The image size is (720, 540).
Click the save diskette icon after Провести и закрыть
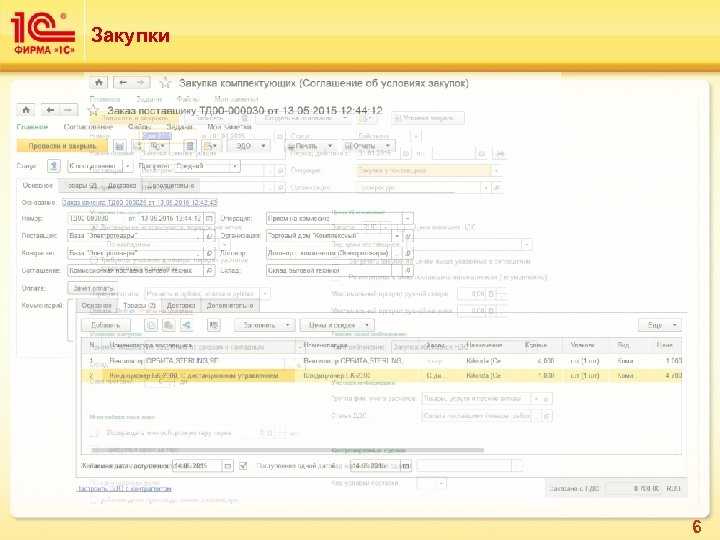coord(119,146)
